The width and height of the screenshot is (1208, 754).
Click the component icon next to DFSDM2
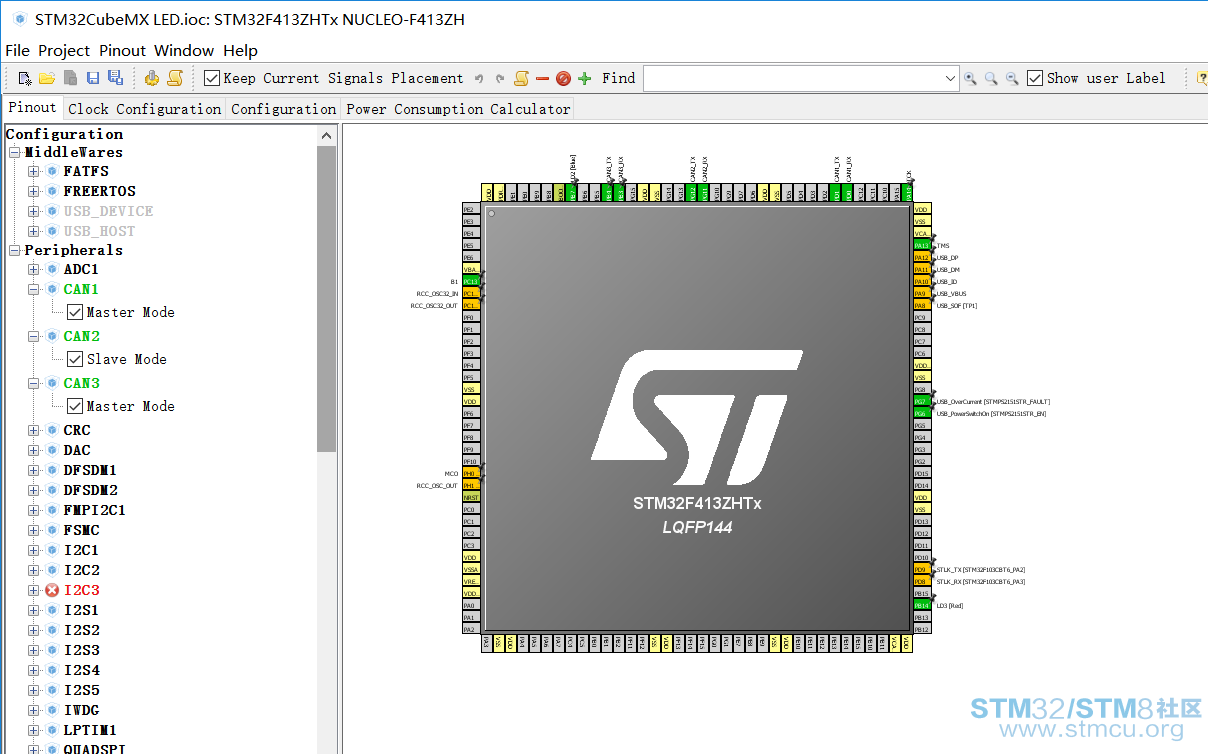point(52,490)
